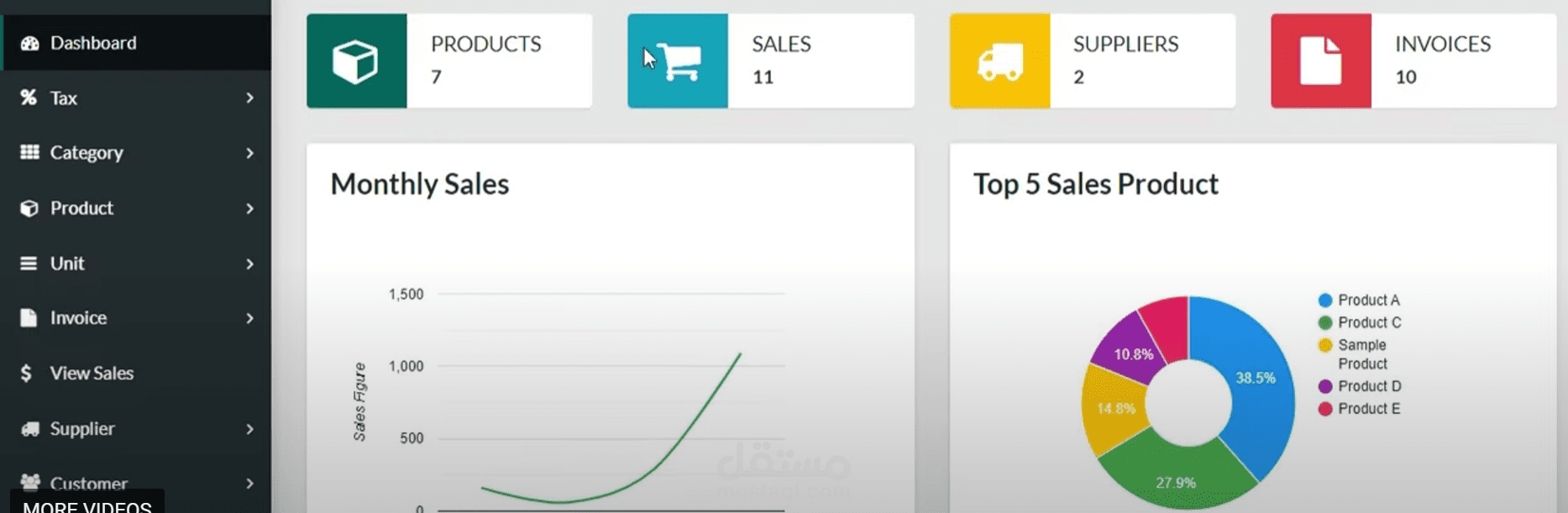This screenshot has width=1568, height=513.
Task: Click Product D purple legend swatch
Action: point(1325,386)
